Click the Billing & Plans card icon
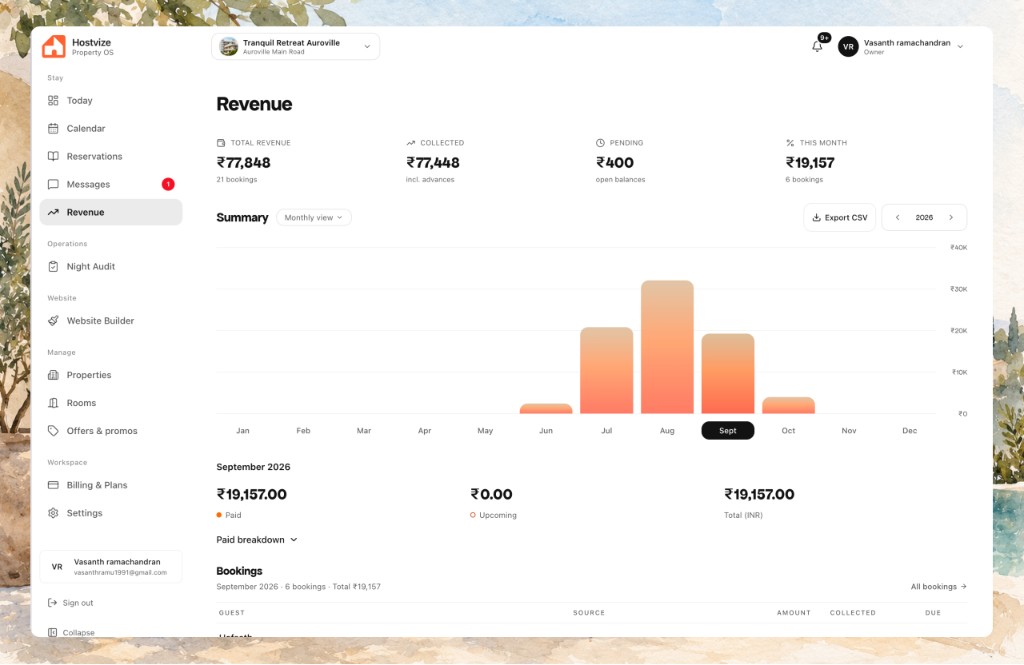The height and width of the screenshot is (665, 1024). click(x=53, y=485)
